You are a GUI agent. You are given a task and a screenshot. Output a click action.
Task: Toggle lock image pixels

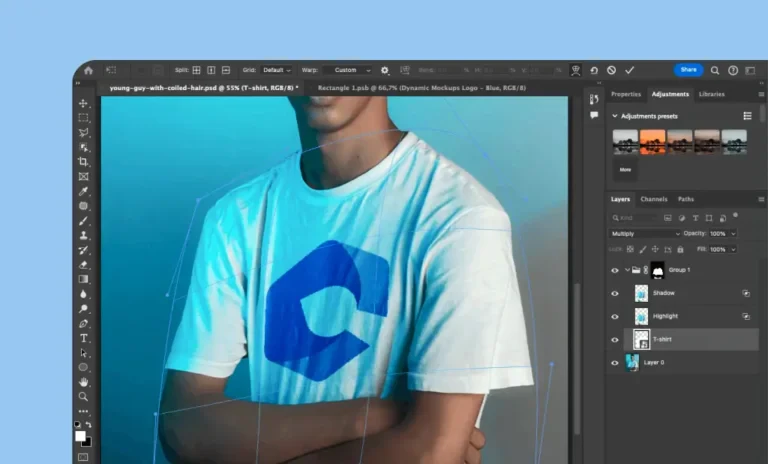click(x=643, y=249)
